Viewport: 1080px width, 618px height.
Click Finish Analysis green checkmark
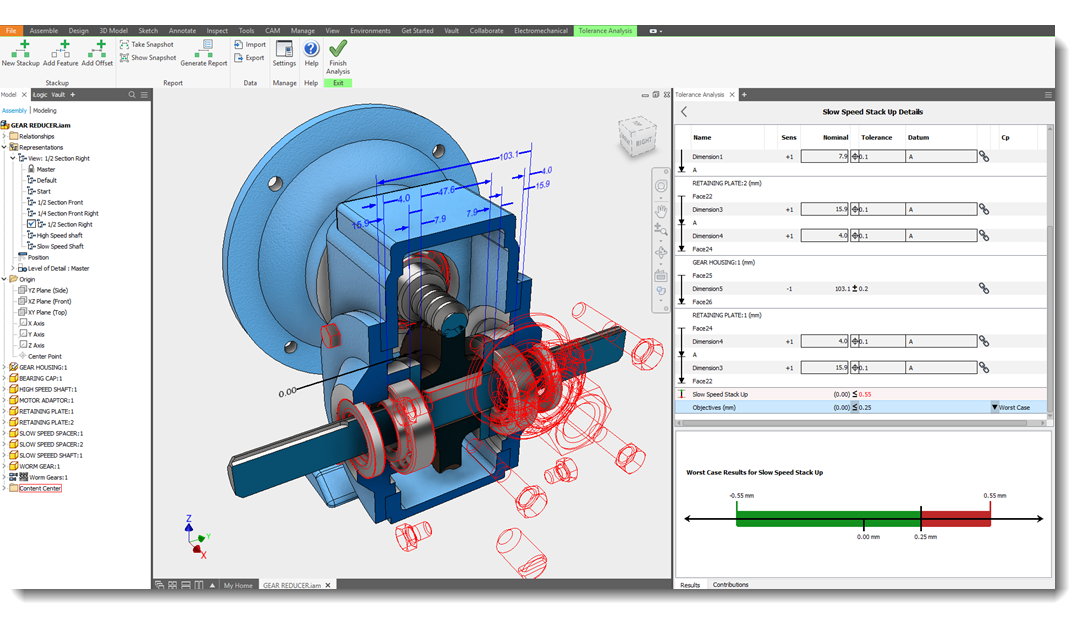[338, 56]
